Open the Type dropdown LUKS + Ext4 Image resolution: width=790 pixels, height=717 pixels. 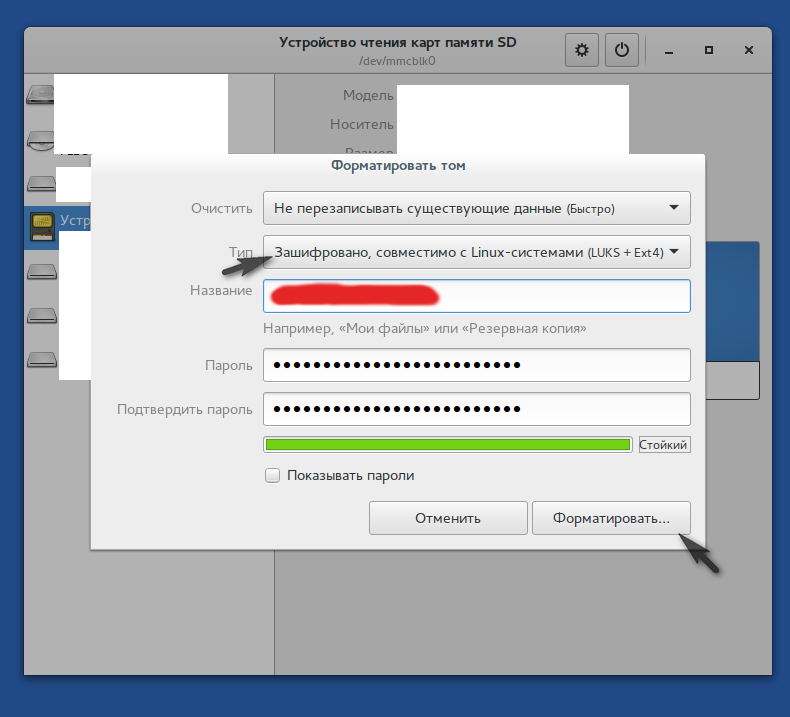[x=477, y=252]
